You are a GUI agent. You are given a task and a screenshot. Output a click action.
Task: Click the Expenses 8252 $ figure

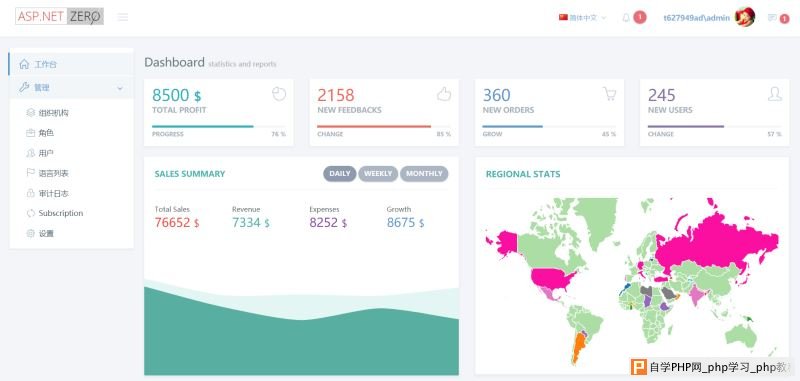(x=328, y=223)
